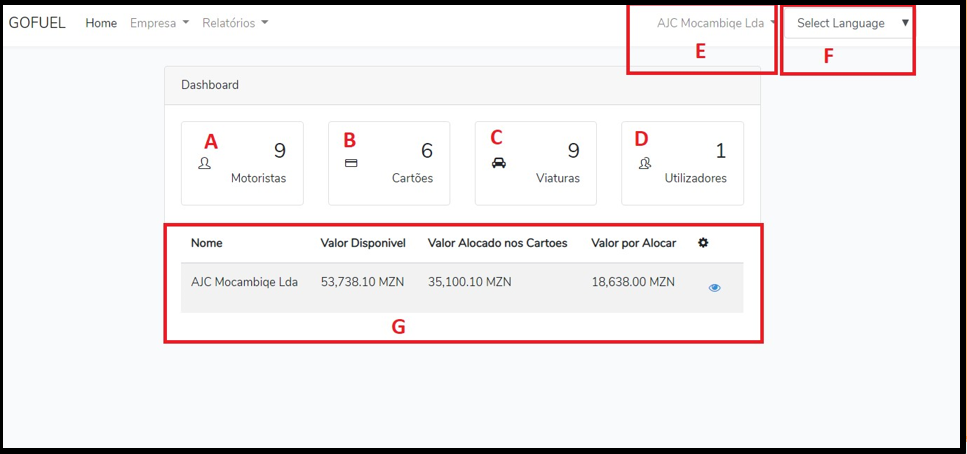
Task: Open the AJC Mocambiqe Lda account dropdown
Action: point(716,23)
